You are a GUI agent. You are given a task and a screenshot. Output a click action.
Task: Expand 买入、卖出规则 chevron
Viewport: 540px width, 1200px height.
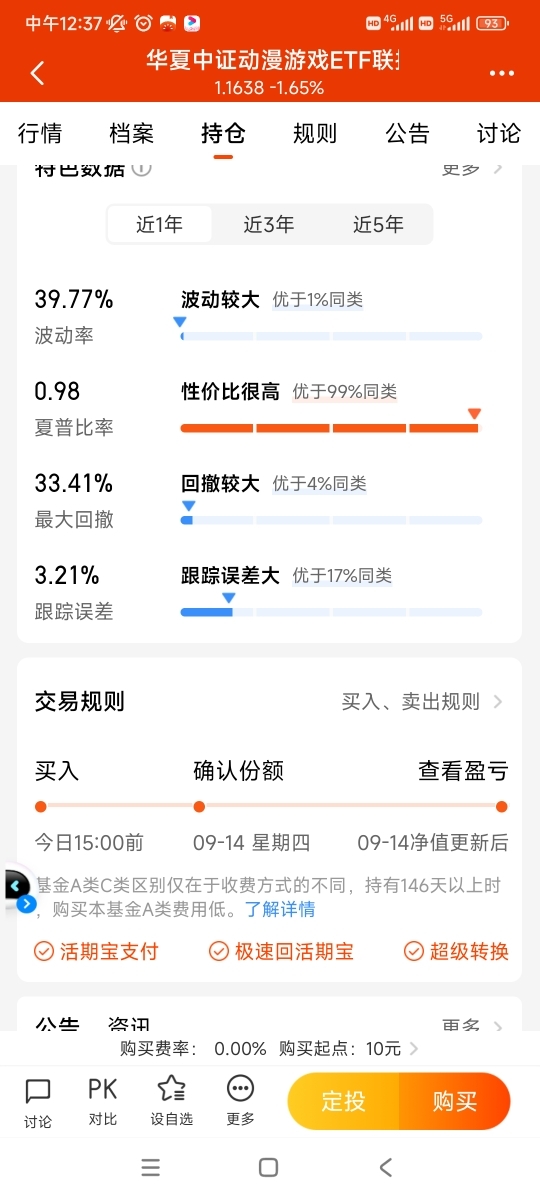[x=498, y=702]
